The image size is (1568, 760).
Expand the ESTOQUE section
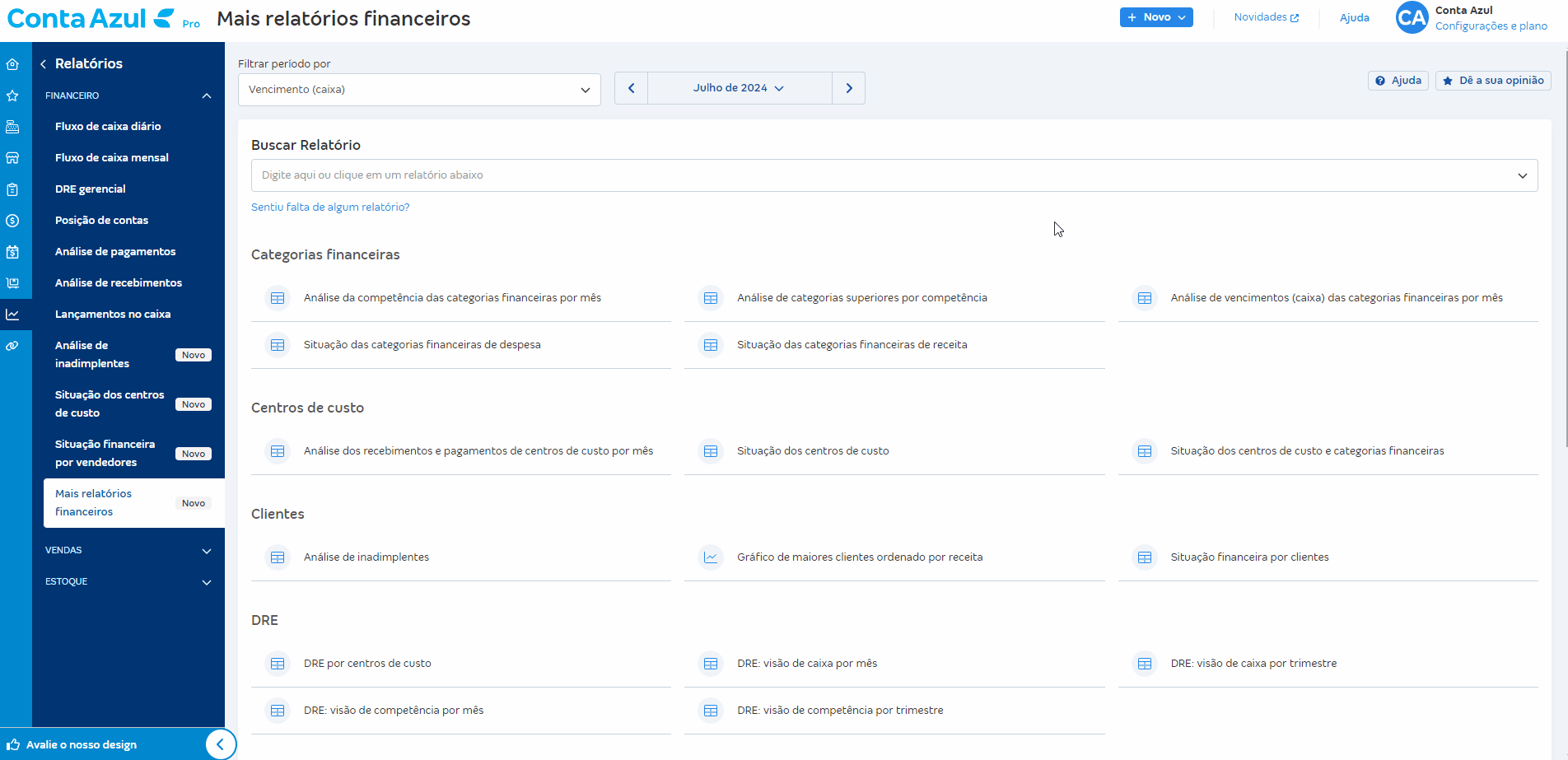coord(207,582)
